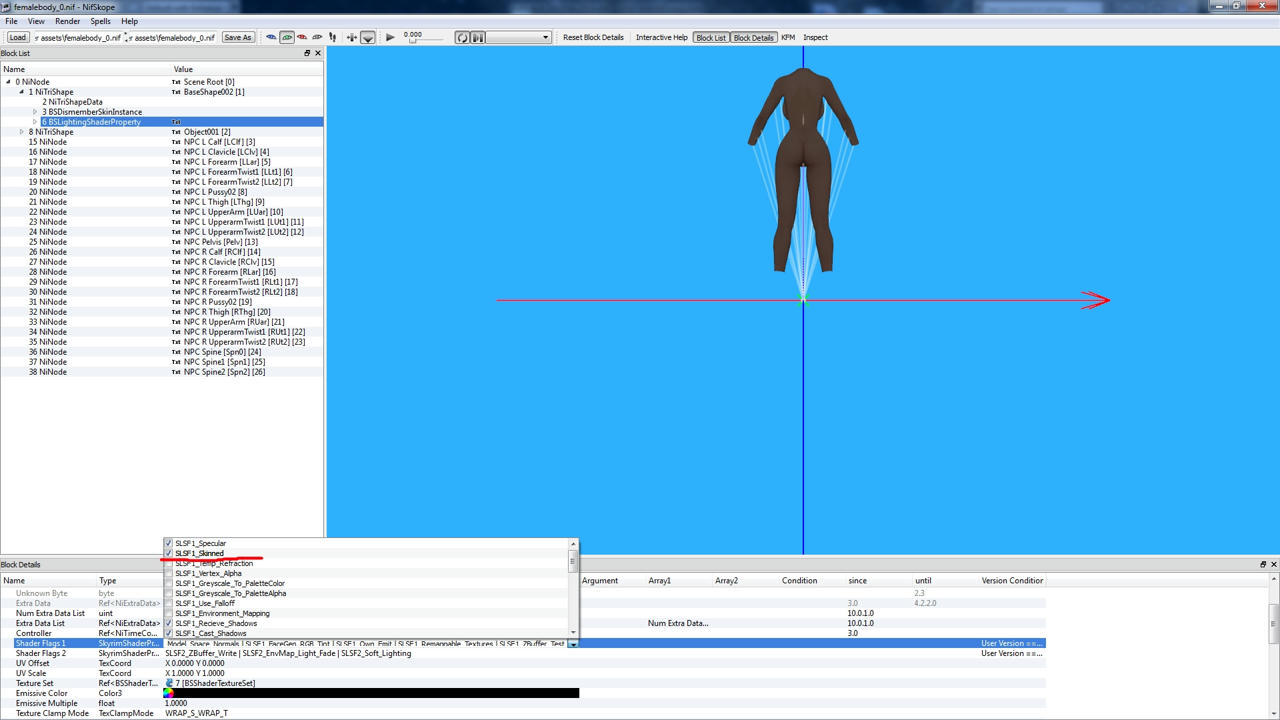
Task: Click Reset Block Details
Action: 593,37
